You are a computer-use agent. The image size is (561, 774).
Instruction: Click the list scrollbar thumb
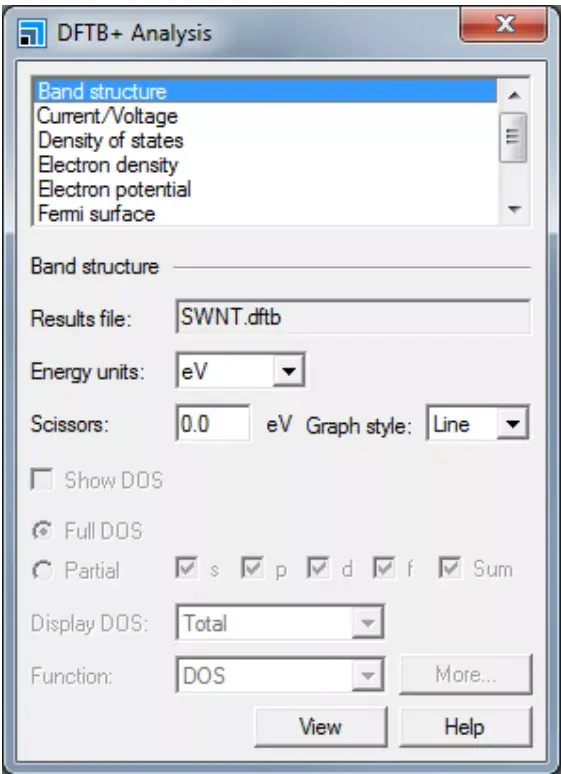coord(513,137)
